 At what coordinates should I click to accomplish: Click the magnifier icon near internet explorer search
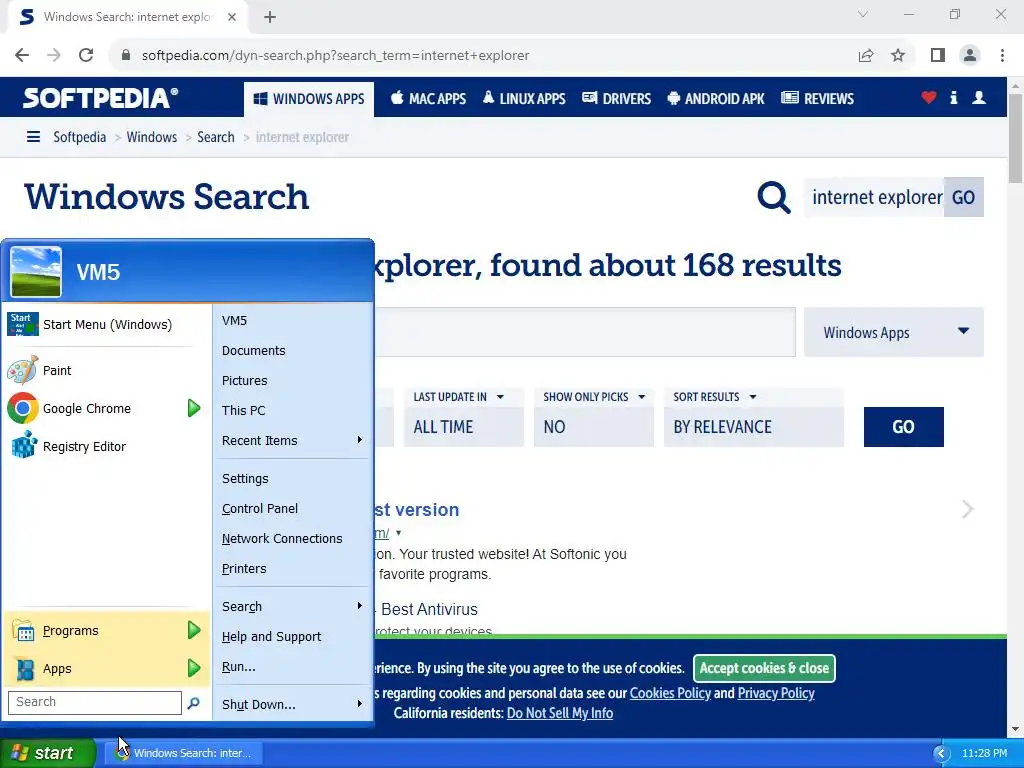click(x=774, y=197)
